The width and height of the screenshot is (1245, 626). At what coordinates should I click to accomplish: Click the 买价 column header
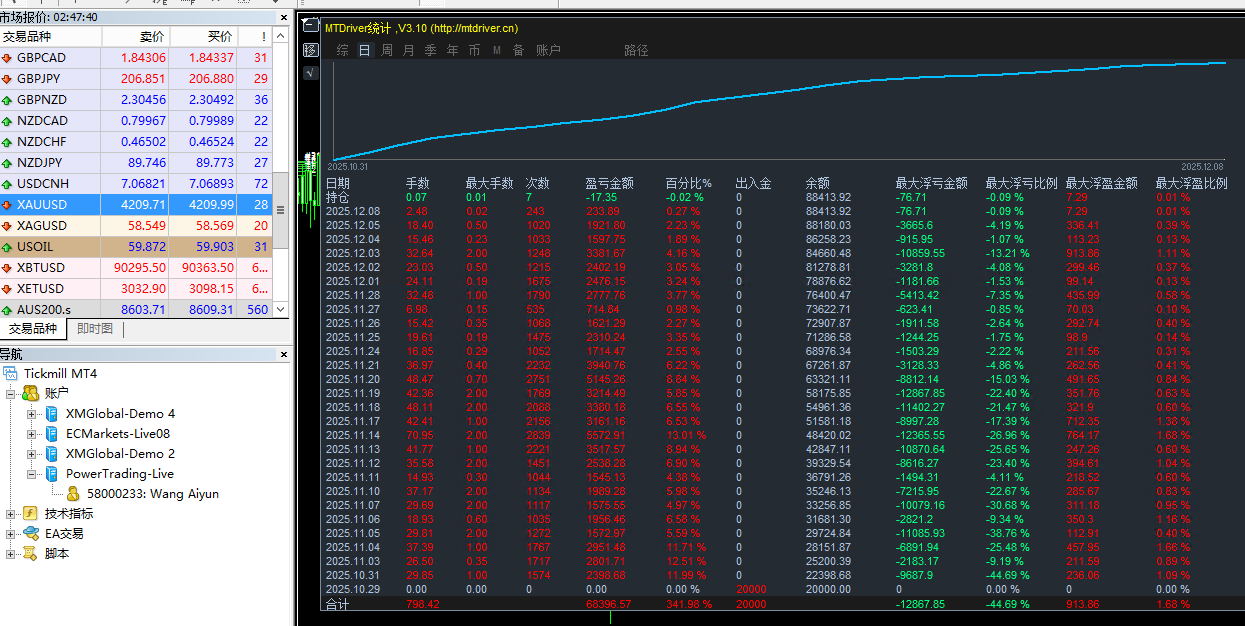click(x=203, y=37)
